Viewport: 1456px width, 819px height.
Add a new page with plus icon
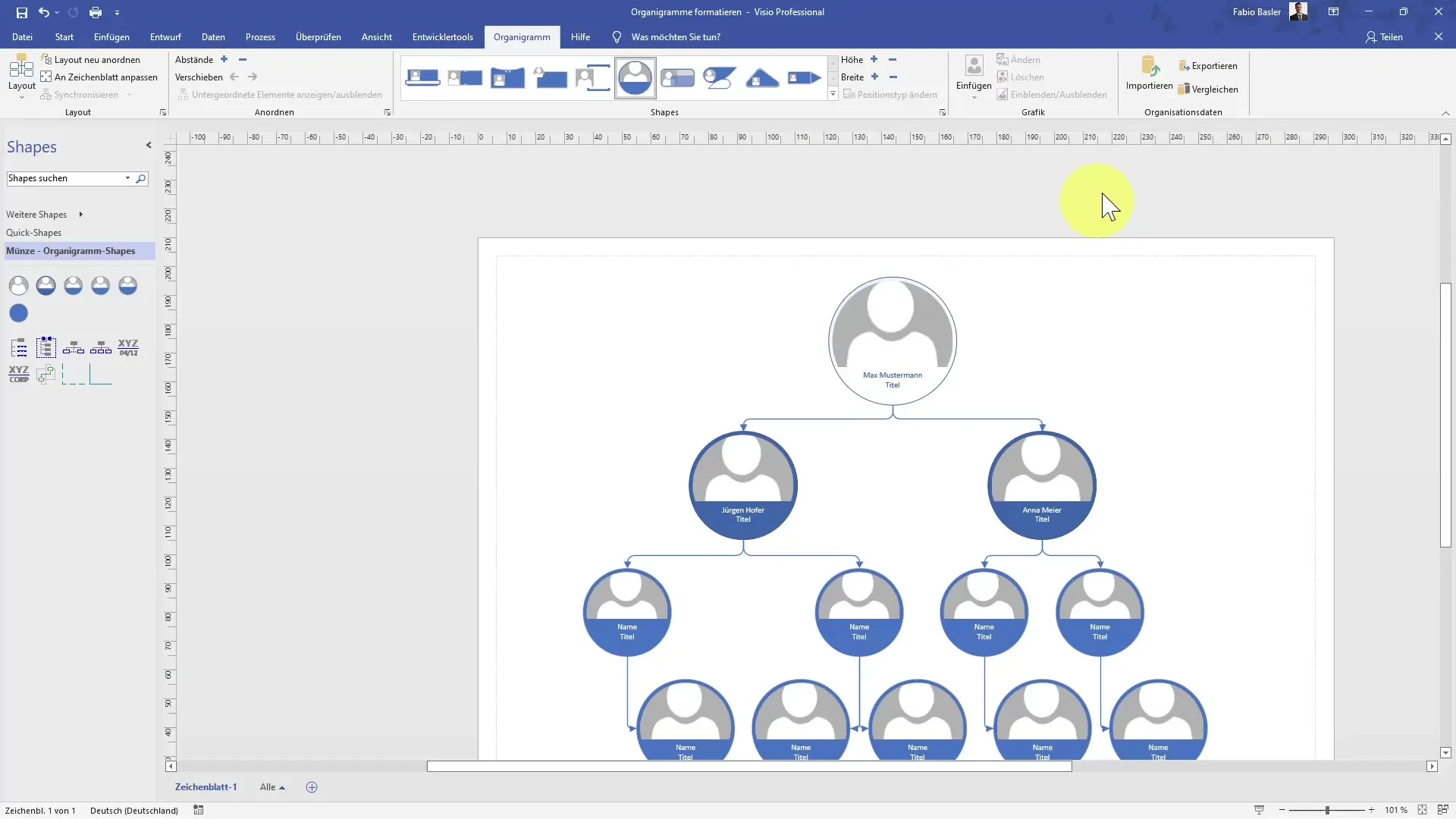312,787
